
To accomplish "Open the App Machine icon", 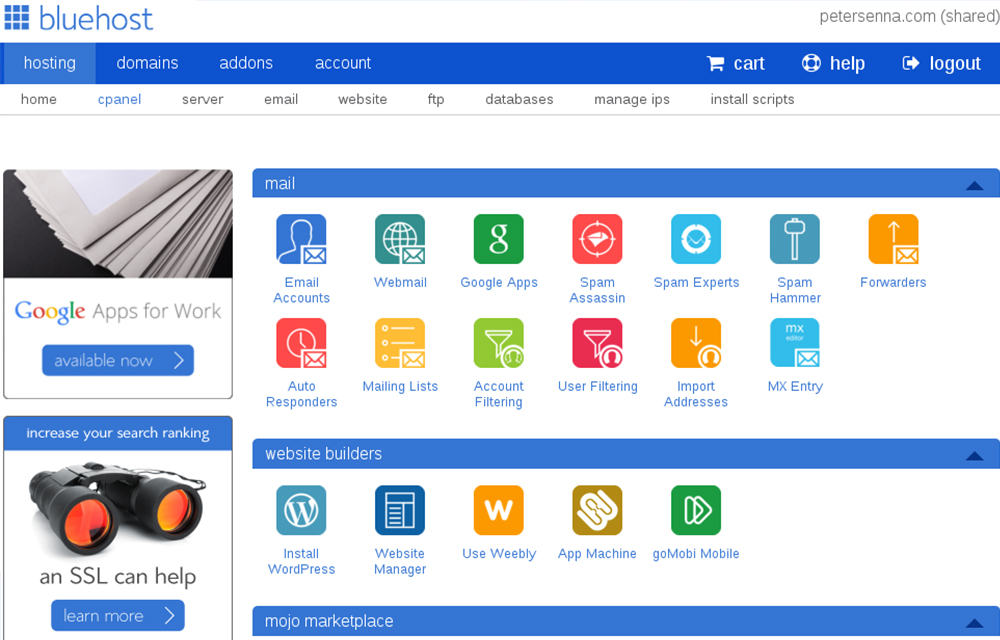I will click(597, 511).
